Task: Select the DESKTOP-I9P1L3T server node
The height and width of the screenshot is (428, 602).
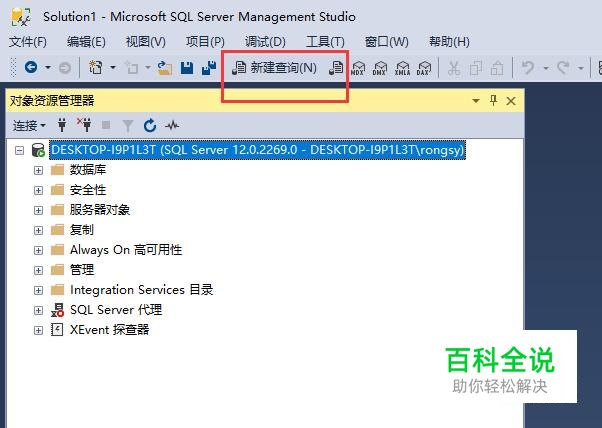Action: 257,150
